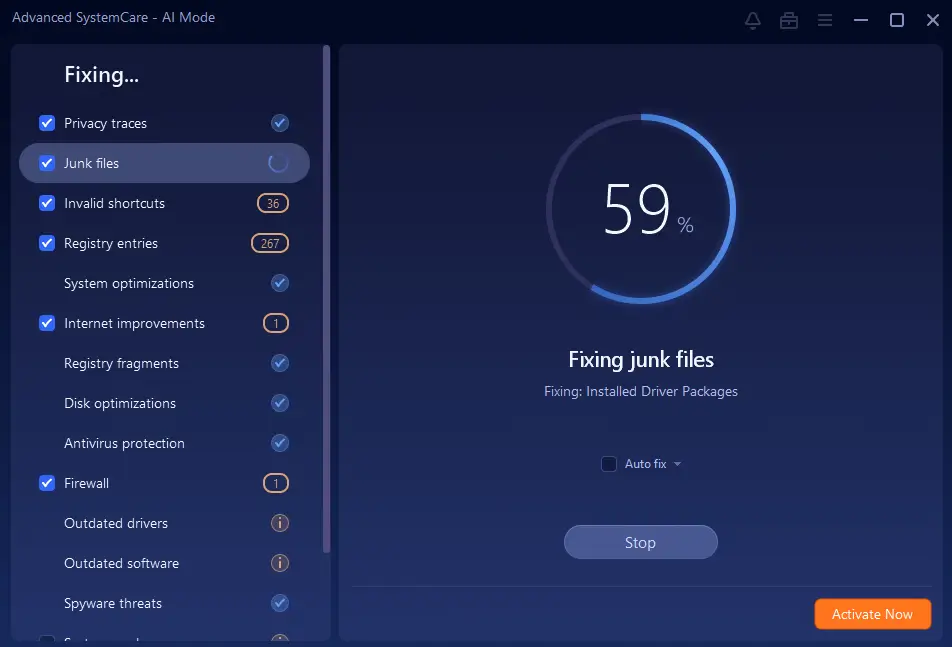Click the completed checkmark beside Privacy traces
The image size is (952, 647).
280,123
